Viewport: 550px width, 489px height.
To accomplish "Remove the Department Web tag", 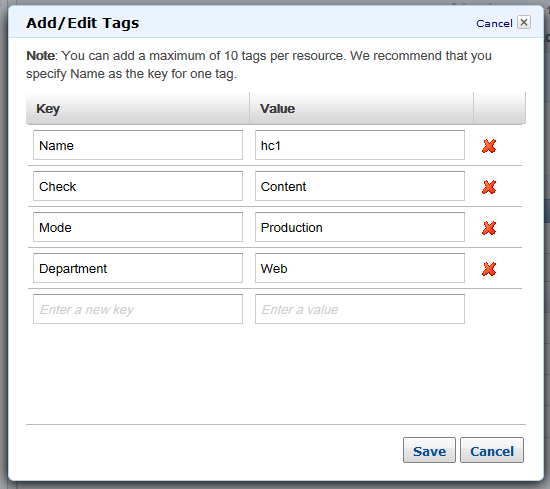I will [489, 269].
